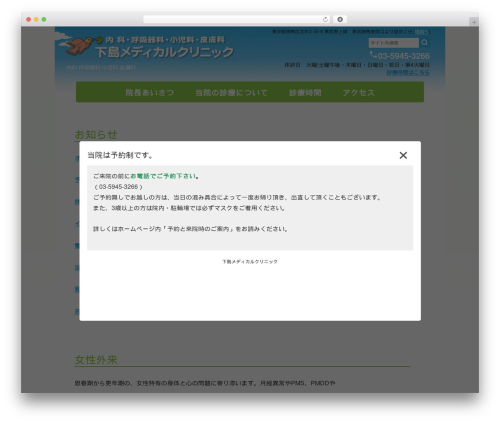
Task: Click the お知らせ section heading
Action: (x=96, y=135)
